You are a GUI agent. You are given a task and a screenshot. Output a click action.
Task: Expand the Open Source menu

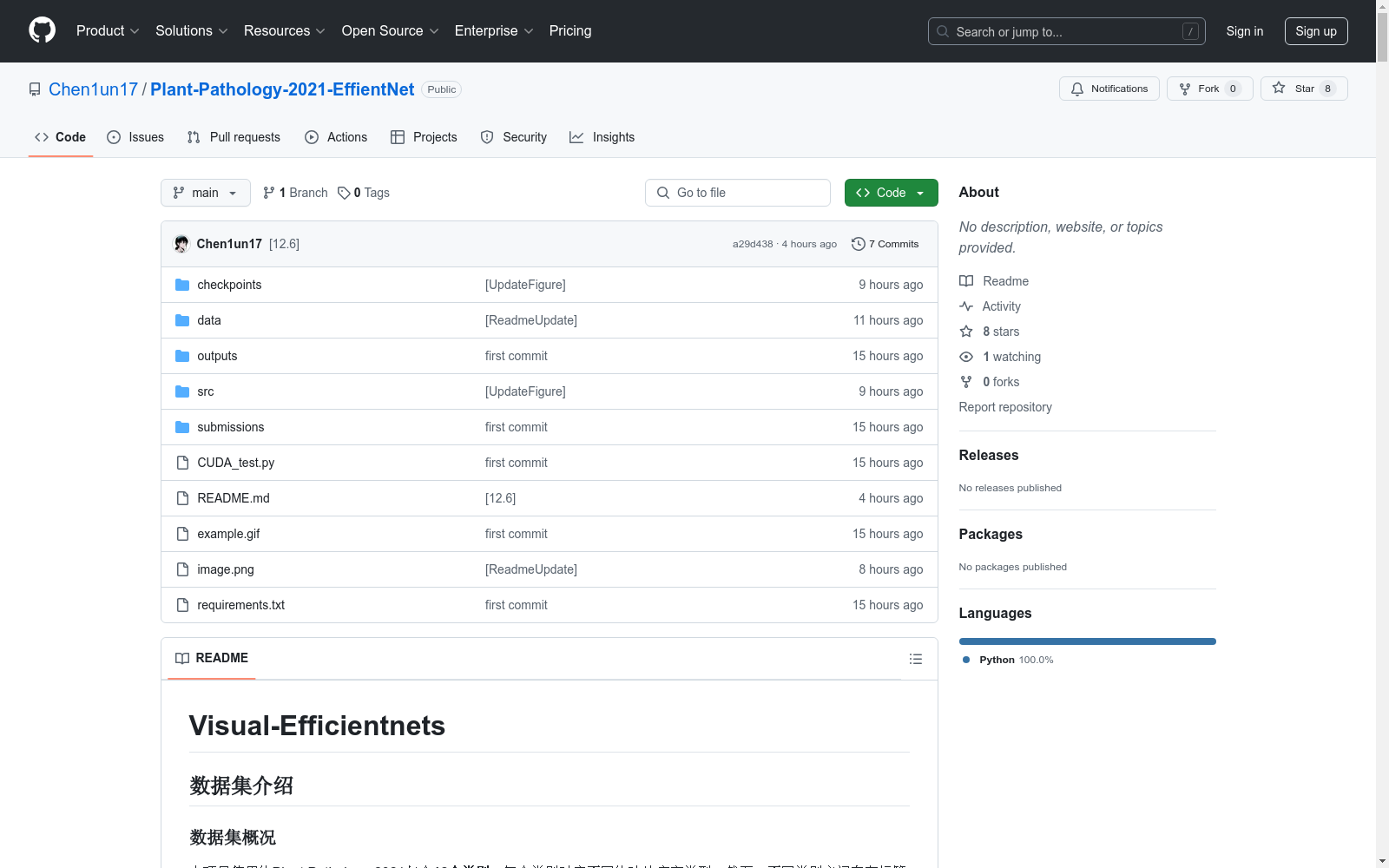tap(391, 31)
